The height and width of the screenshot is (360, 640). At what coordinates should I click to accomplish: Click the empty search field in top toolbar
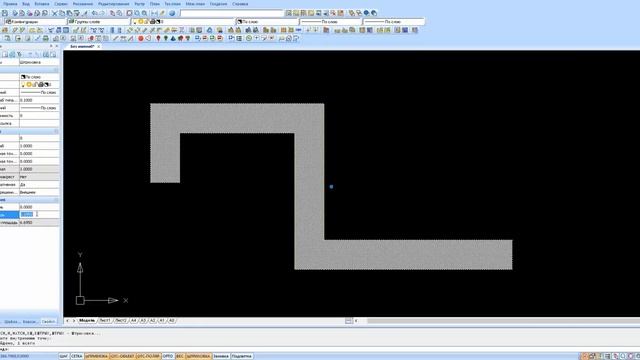(232, 13)
